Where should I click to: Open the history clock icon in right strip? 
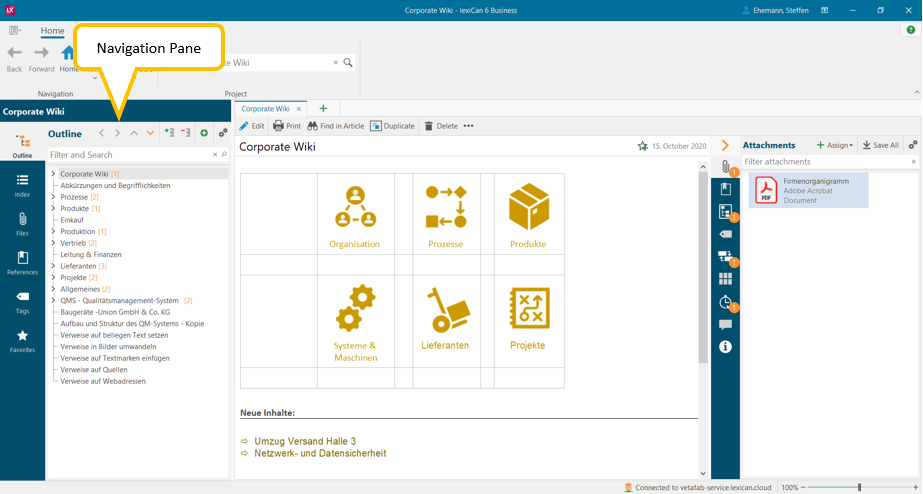click(x=726, y=302)
